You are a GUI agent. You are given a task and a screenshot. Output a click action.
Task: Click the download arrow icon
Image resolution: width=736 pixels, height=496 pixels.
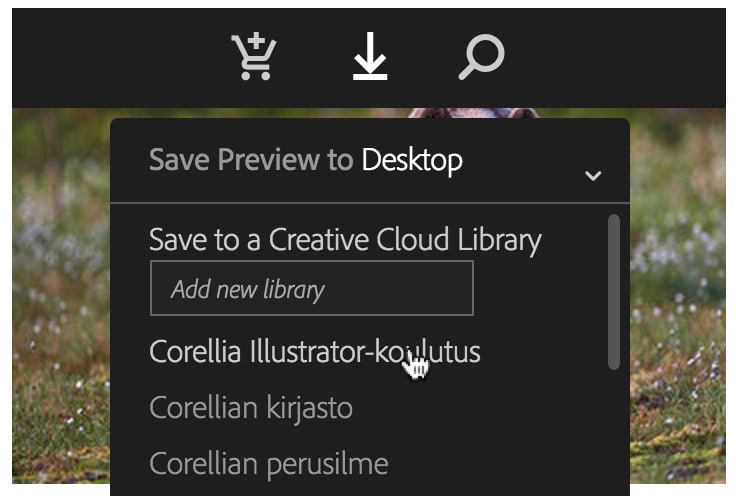[370, 56]
